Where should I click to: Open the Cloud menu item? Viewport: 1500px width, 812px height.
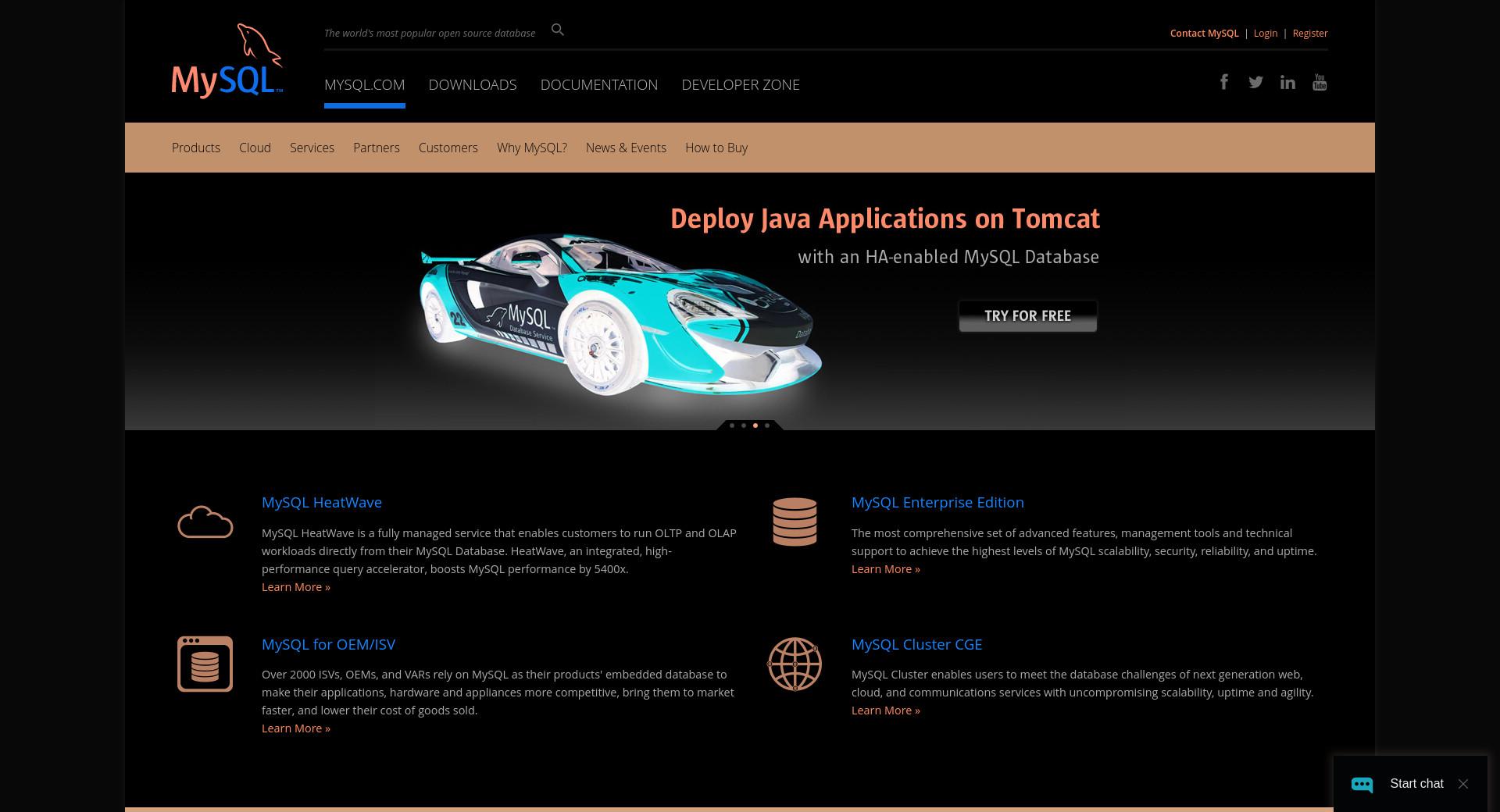(255, 148)
